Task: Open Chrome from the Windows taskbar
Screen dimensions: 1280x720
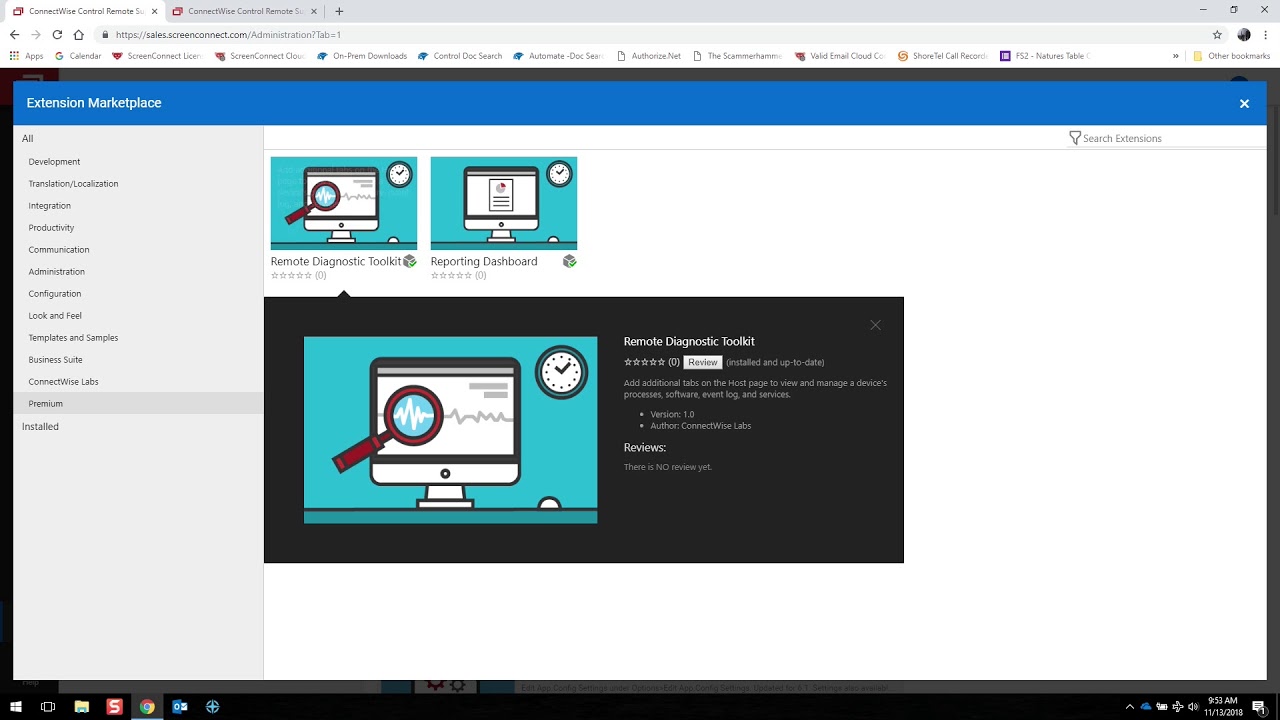Action: 147,706
